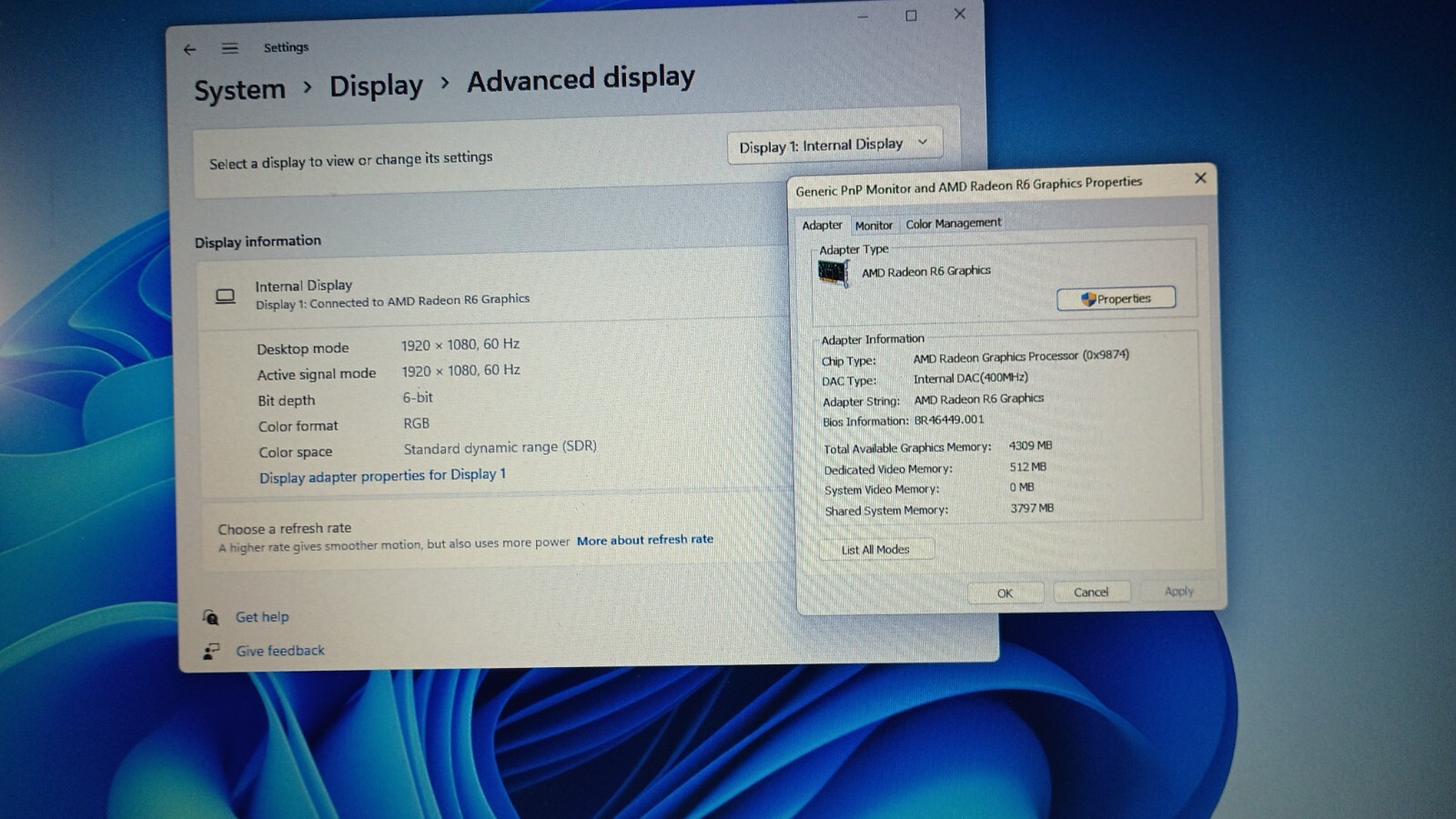The height and width of the screenshot is (819, 1456).
Task: Click the Active signal mode resolution value
Action: click(x=461, y=370)
